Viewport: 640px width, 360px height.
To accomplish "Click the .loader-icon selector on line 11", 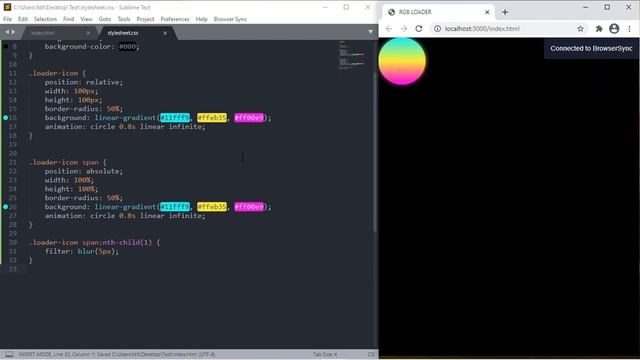I will click(53, 73).
